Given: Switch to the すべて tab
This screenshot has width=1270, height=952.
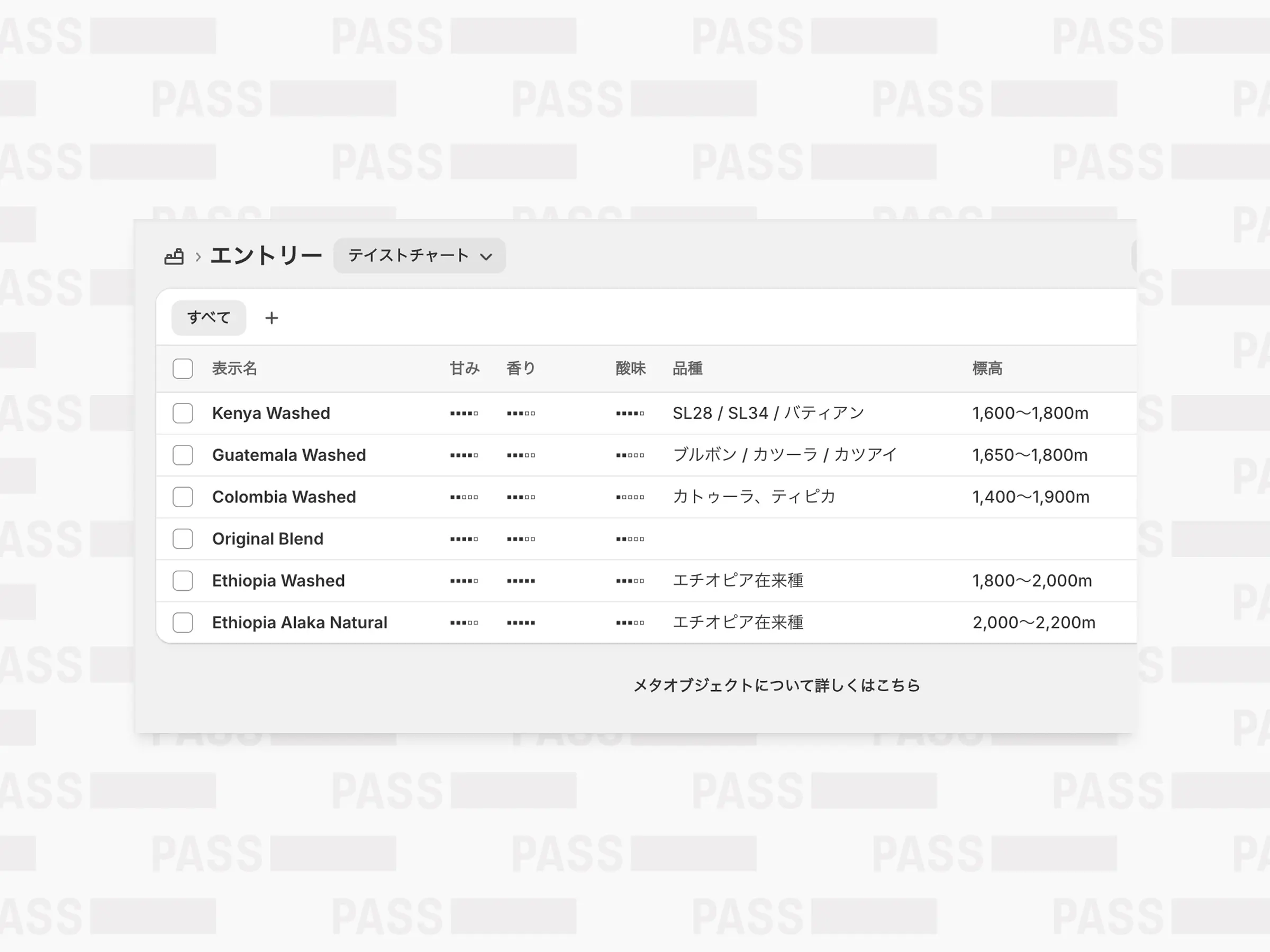Looking at the screenshot, I should (x=208, y=317).
